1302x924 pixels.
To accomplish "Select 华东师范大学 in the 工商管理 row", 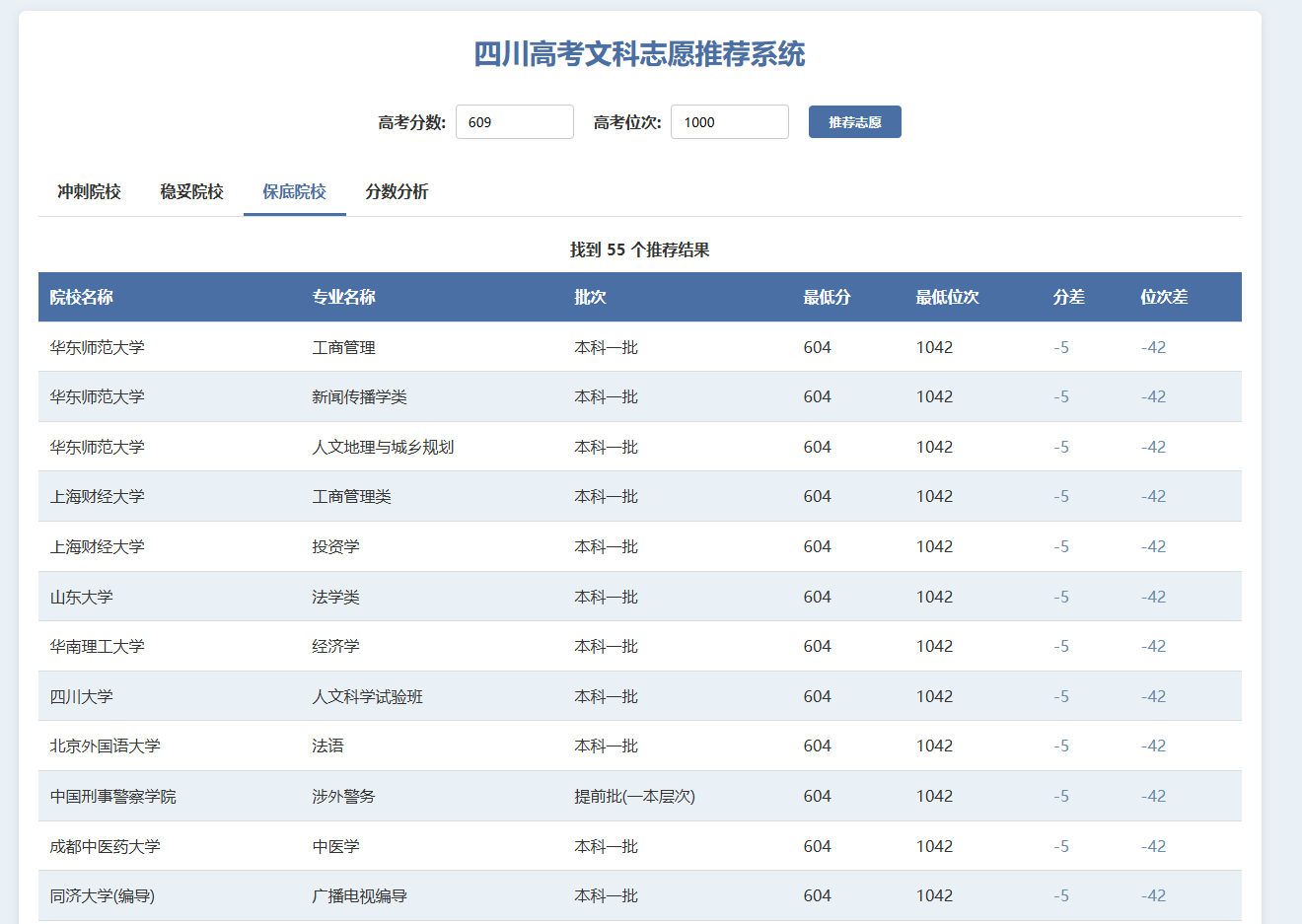I will click(x=98, y=347).
